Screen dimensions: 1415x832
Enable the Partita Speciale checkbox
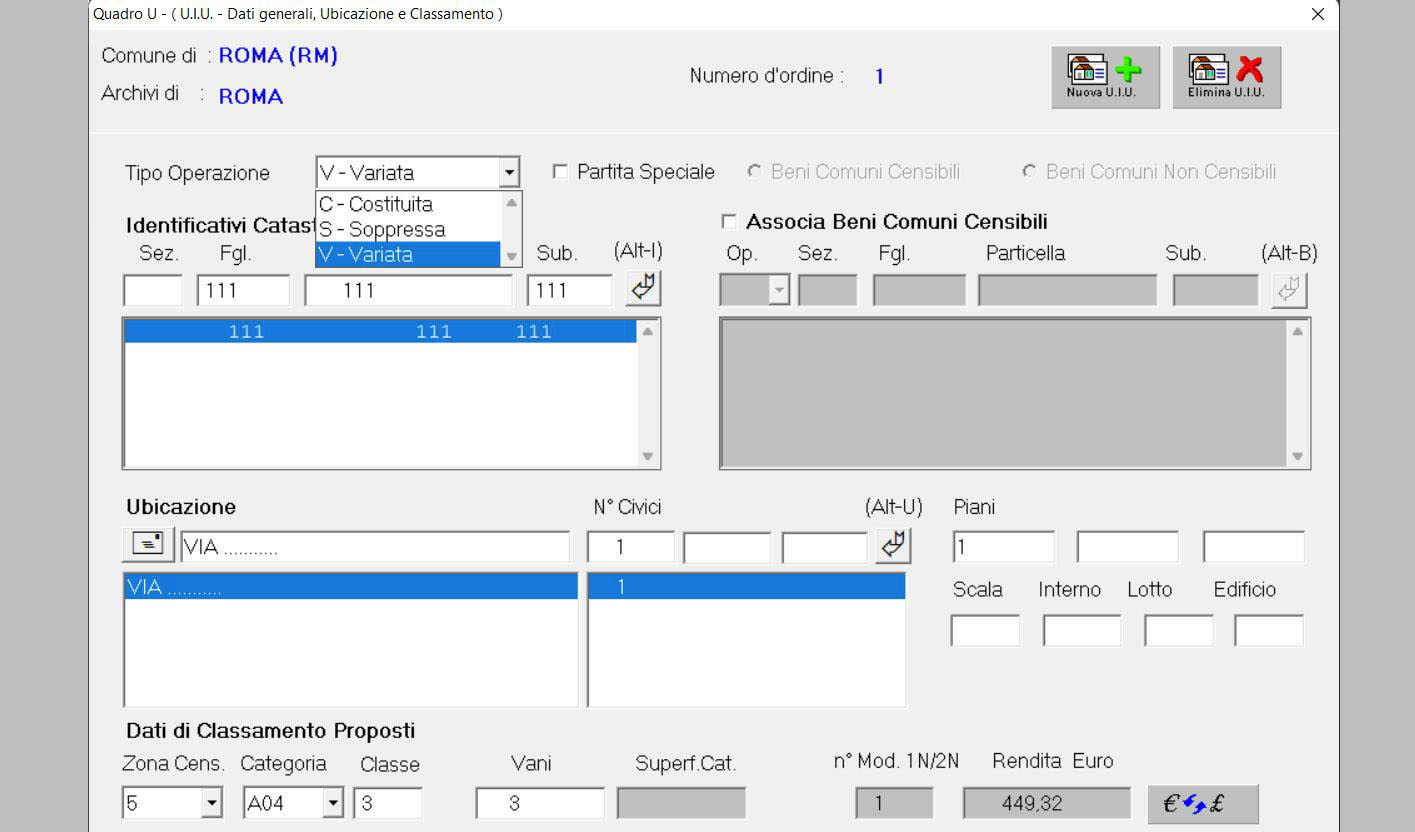560,172
